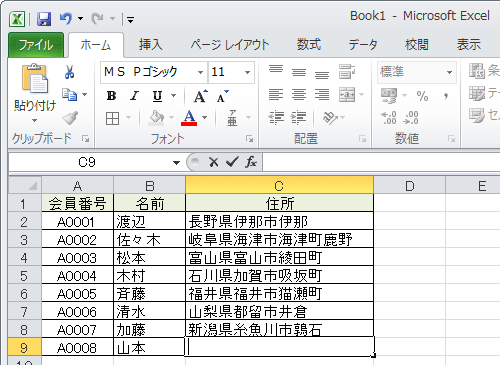Open the number format 標準 dropdown
This screenshot has width=500, height=365.
[x=449, y=72]
